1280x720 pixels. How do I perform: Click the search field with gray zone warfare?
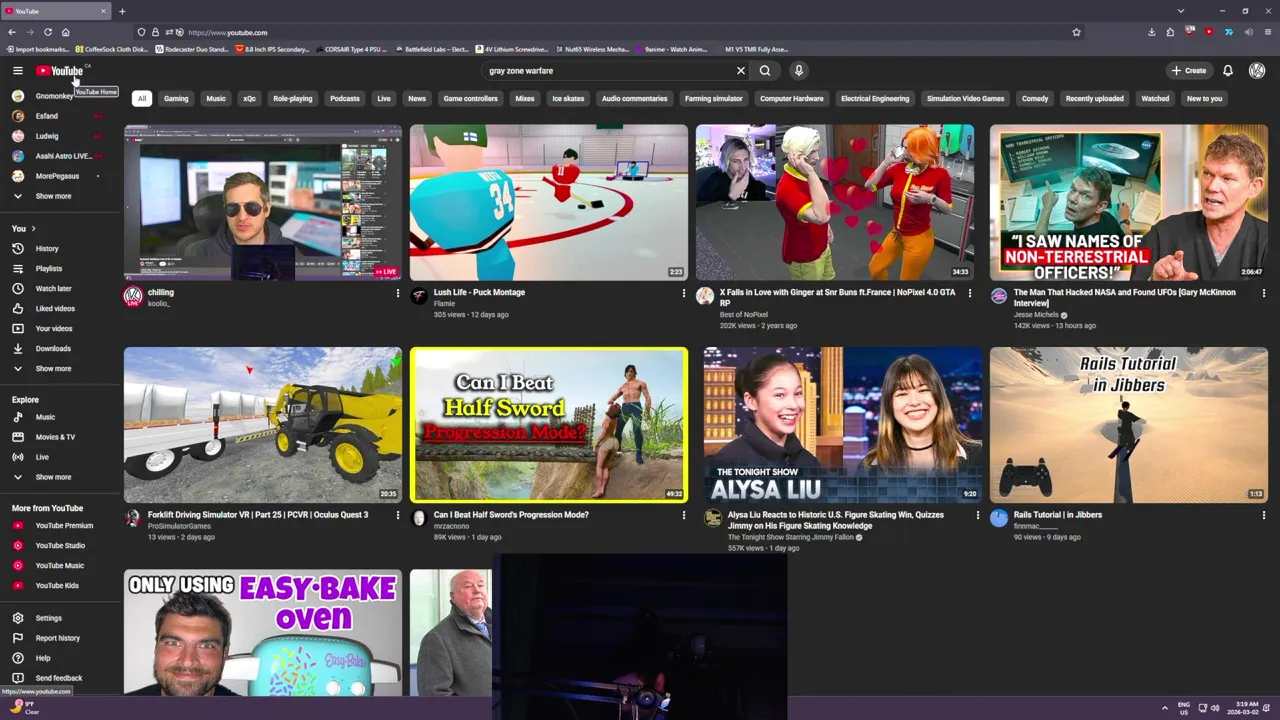coord(608,71)
